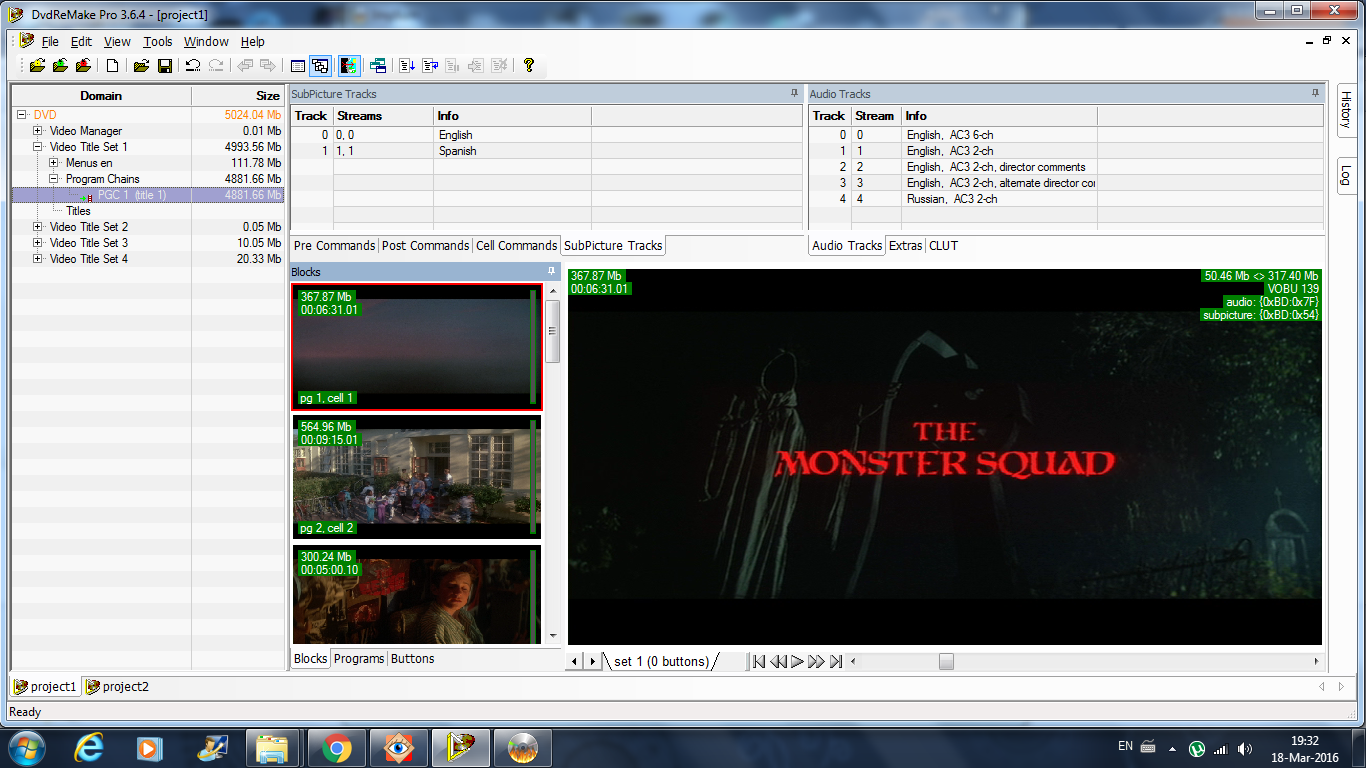1366x768 pixels.
Task: Open the Window menu
Action: tap(206, 42)
